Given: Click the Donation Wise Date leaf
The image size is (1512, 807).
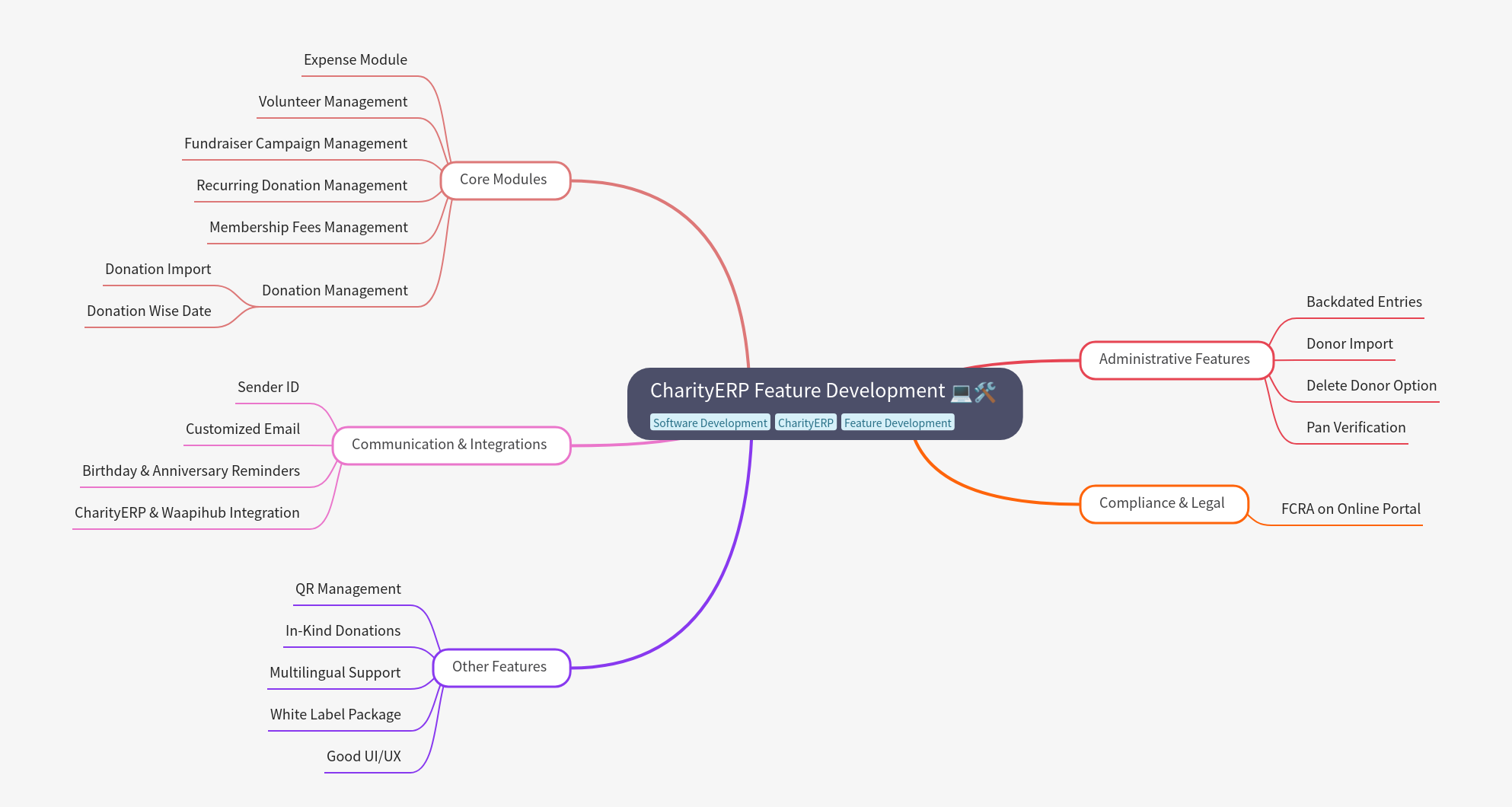Looking at the screenshot, I should [x=148, y=311].
